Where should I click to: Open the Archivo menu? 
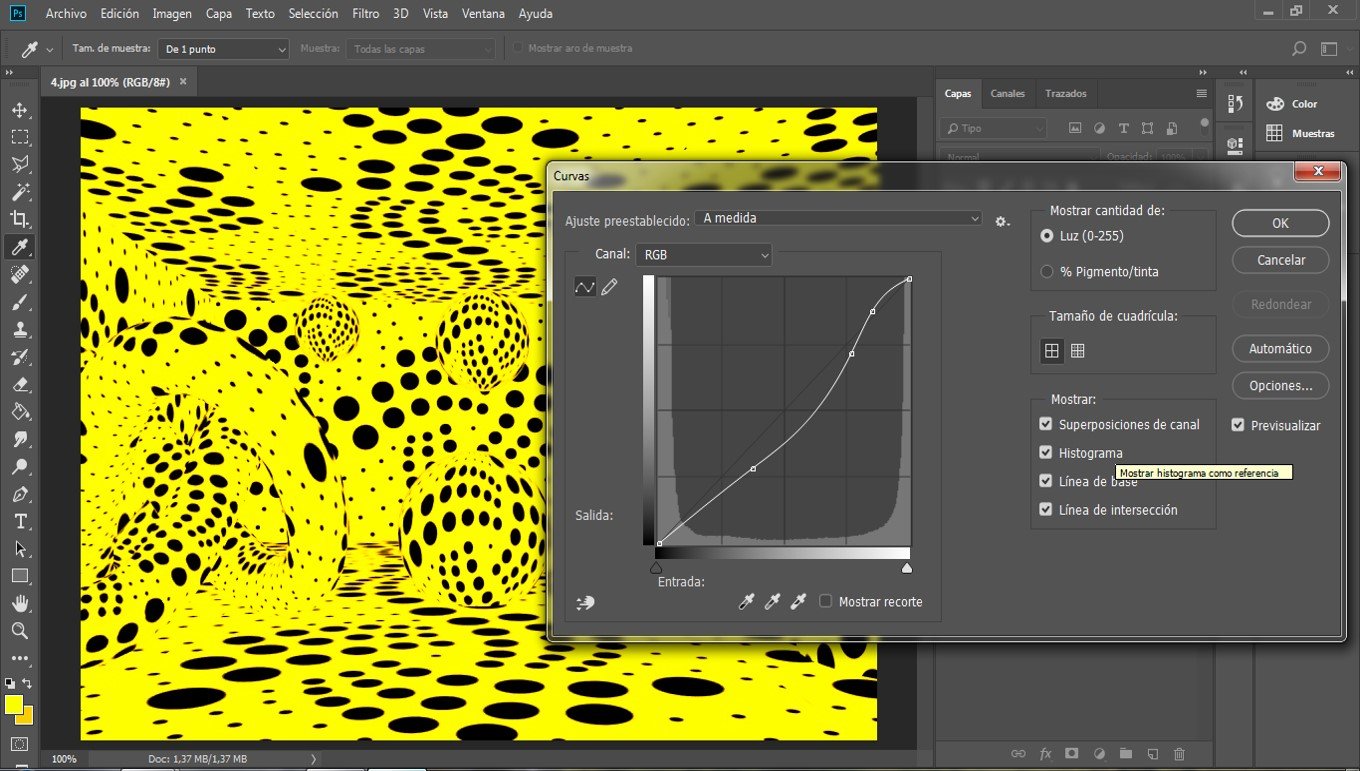pos(66,14)
